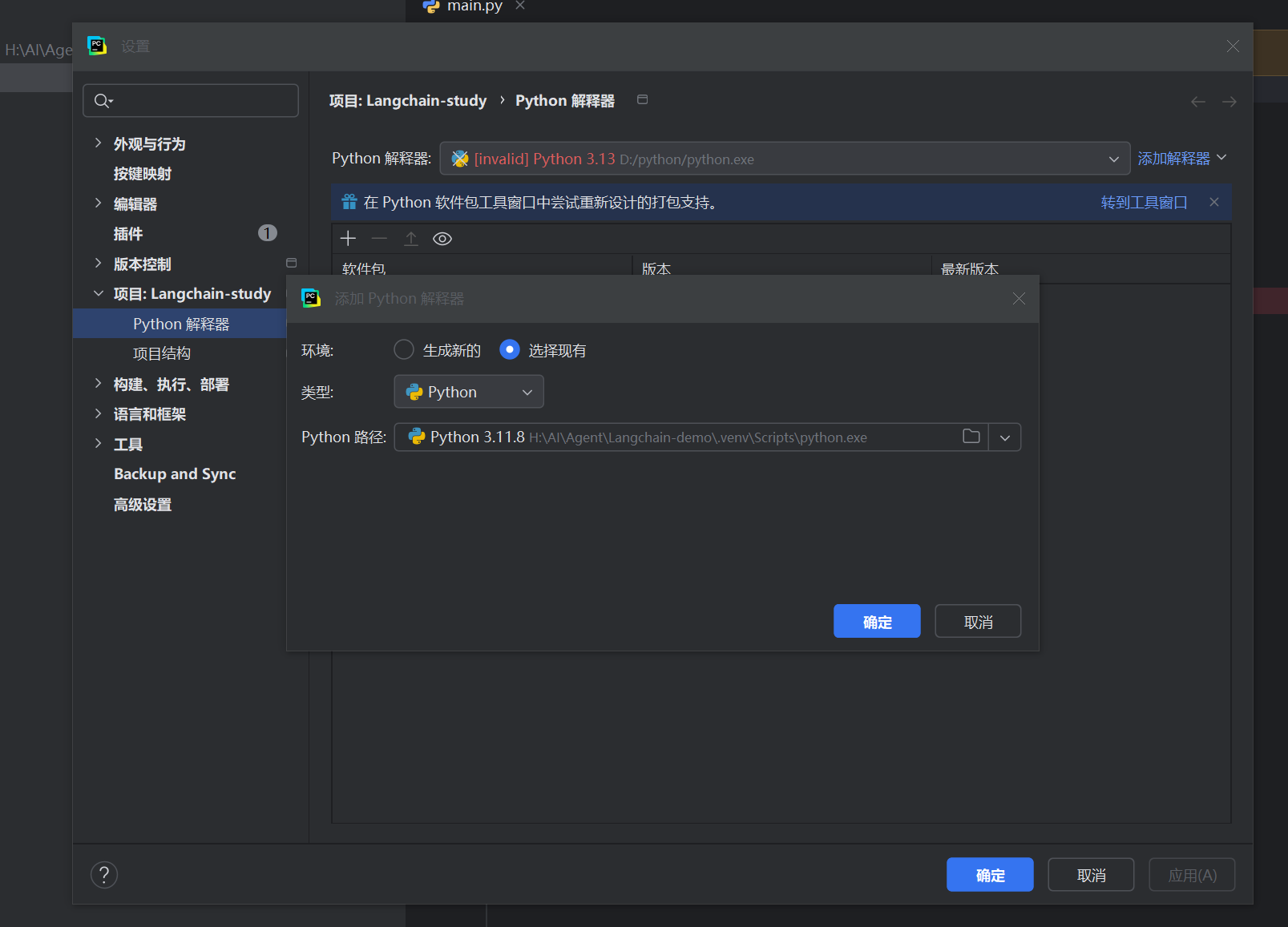1288x927 pixels.
Task: Toggle show early releases eye icon
Action: pyautogui.click(x=442, y=239)
